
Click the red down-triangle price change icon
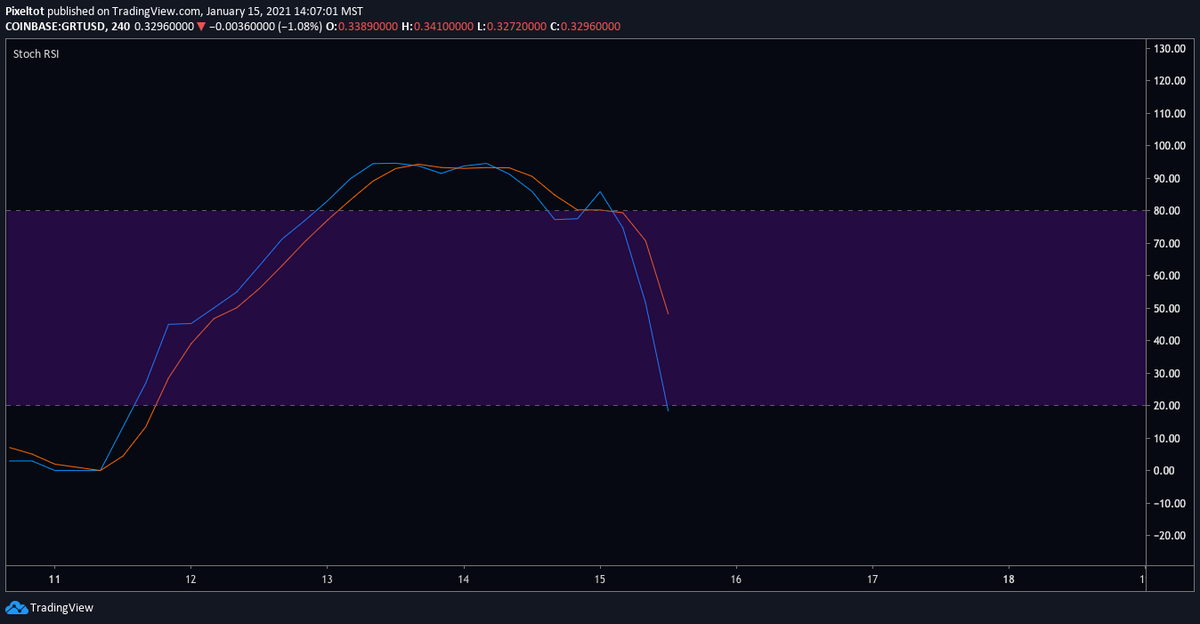pos(201,25)
